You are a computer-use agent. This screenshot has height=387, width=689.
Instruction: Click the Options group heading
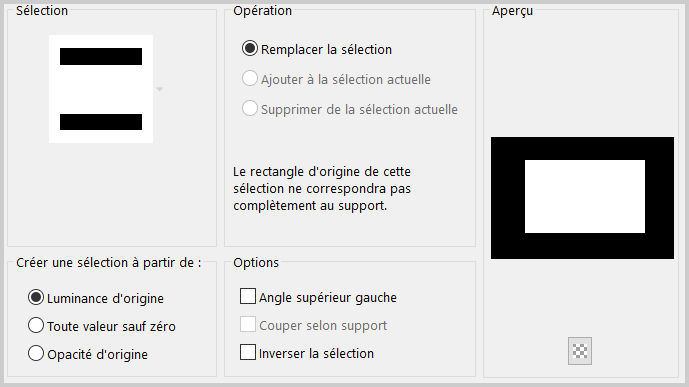(x=256, y=263)
